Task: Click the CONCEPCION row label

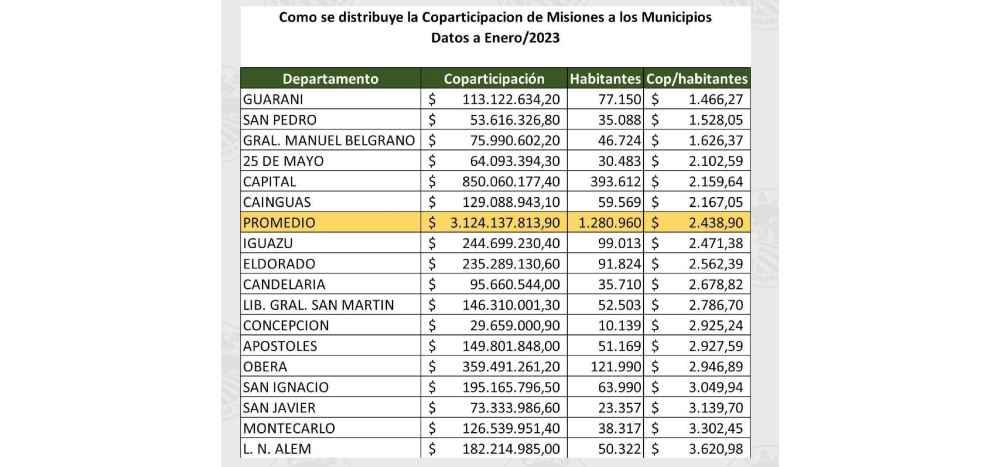Action: click(288, 325)
